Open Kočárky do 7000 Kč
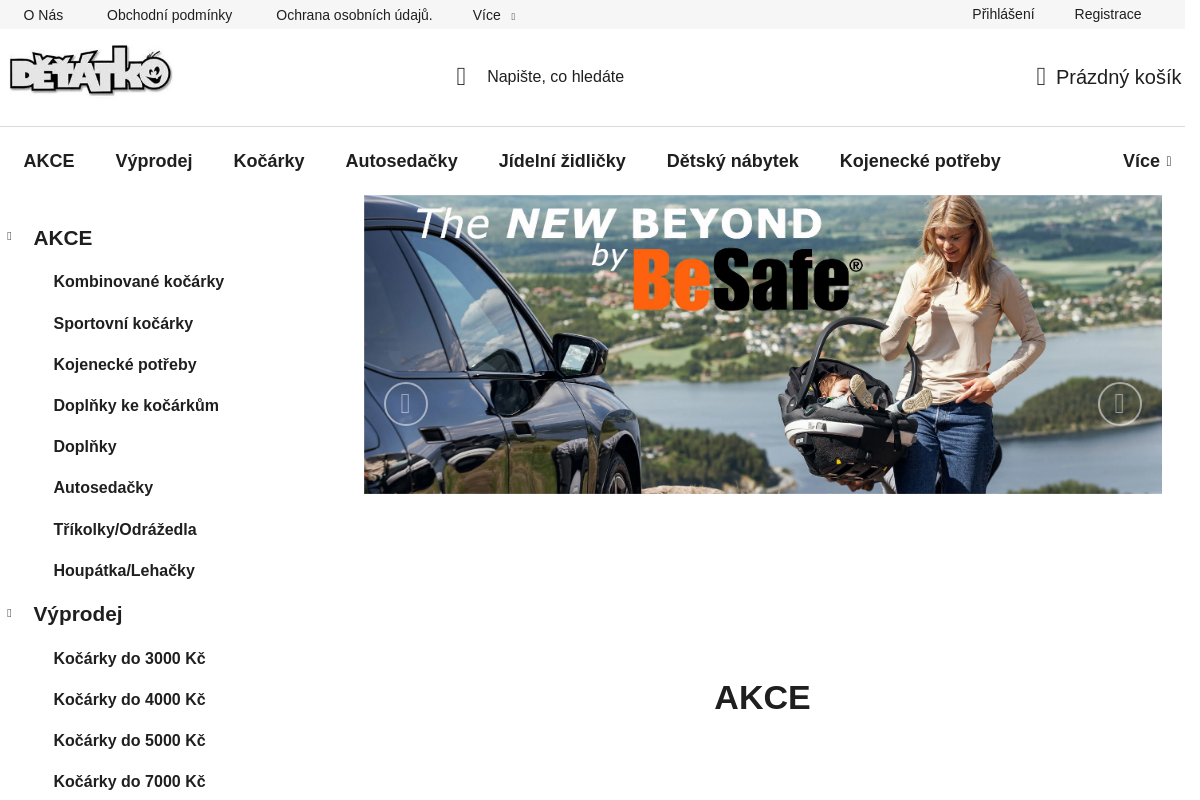The image size is (1200, 800). pos(129,782)
